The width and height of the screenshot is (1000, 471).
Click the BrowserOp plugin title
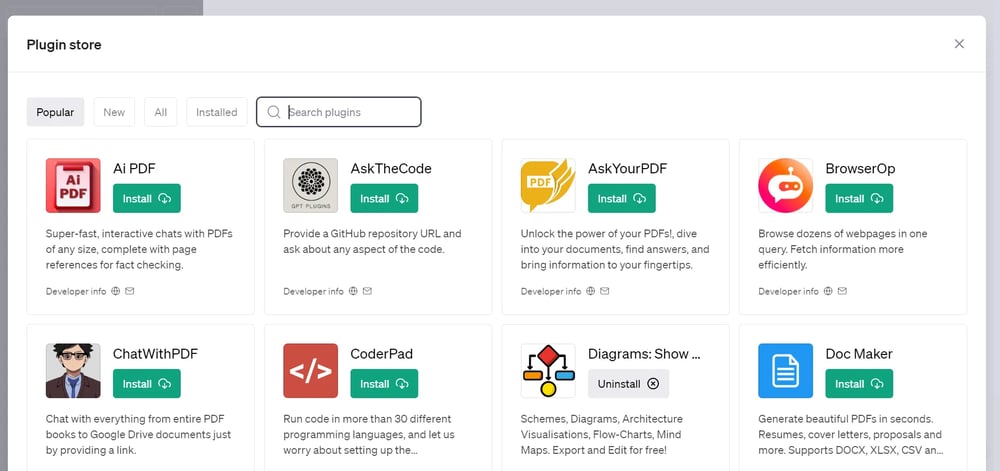[x=860, y=169]
